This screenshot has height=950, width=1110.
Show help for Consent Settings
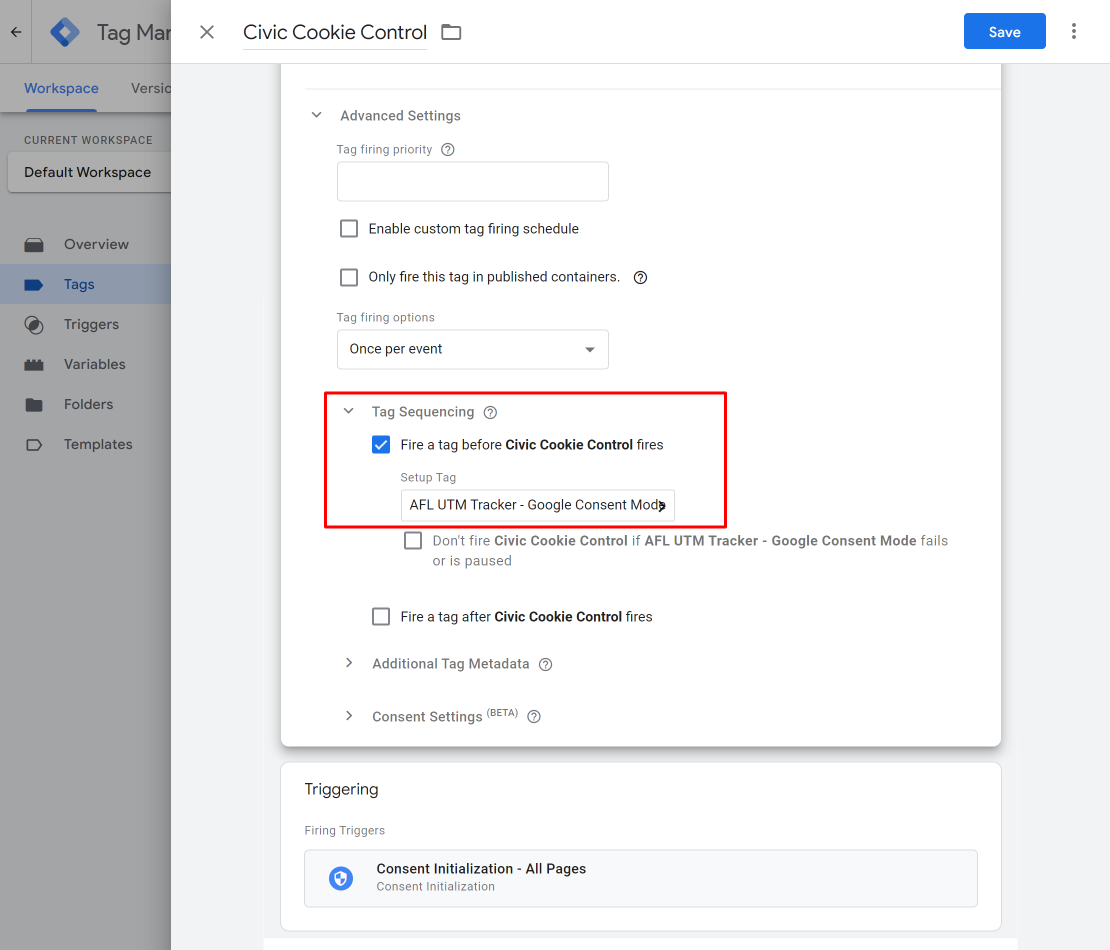[534, 716]
